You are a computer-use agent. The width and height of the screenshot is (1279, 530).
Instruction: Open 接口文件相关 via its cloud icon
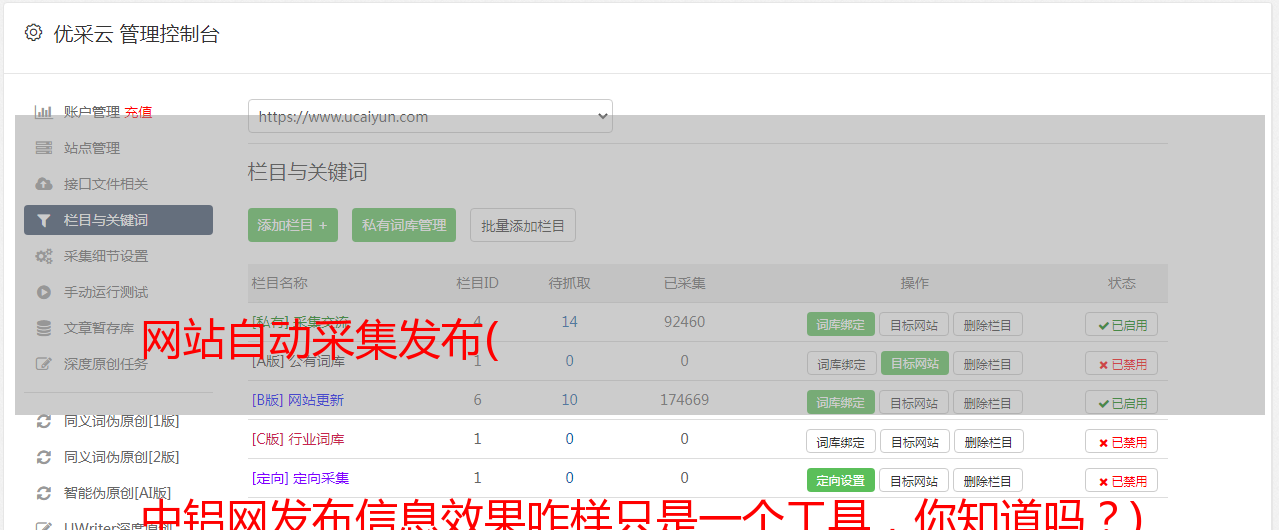coord(44,184)
